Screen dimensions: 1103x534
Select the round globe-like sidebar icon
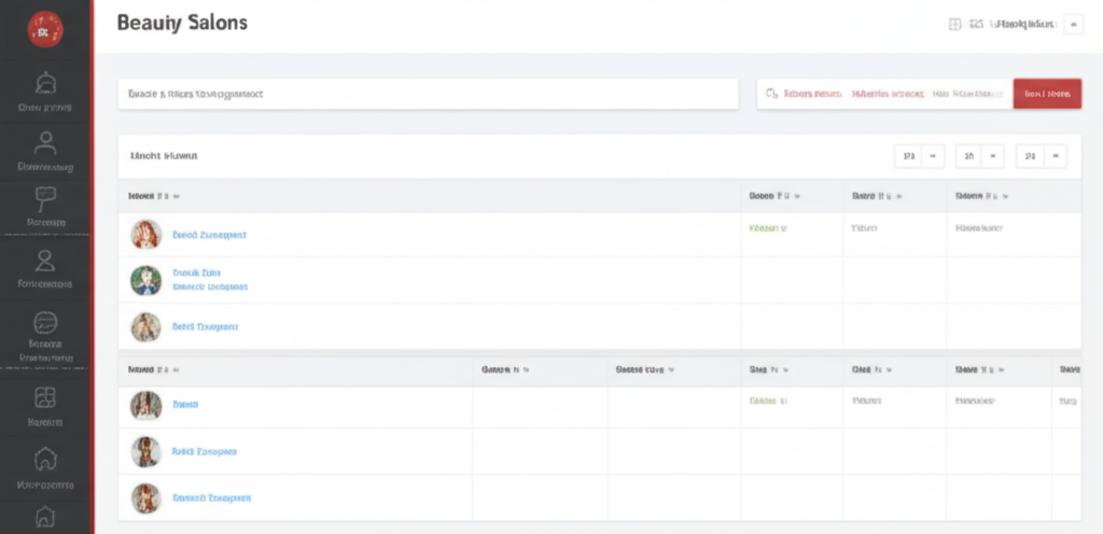point(45,323)
